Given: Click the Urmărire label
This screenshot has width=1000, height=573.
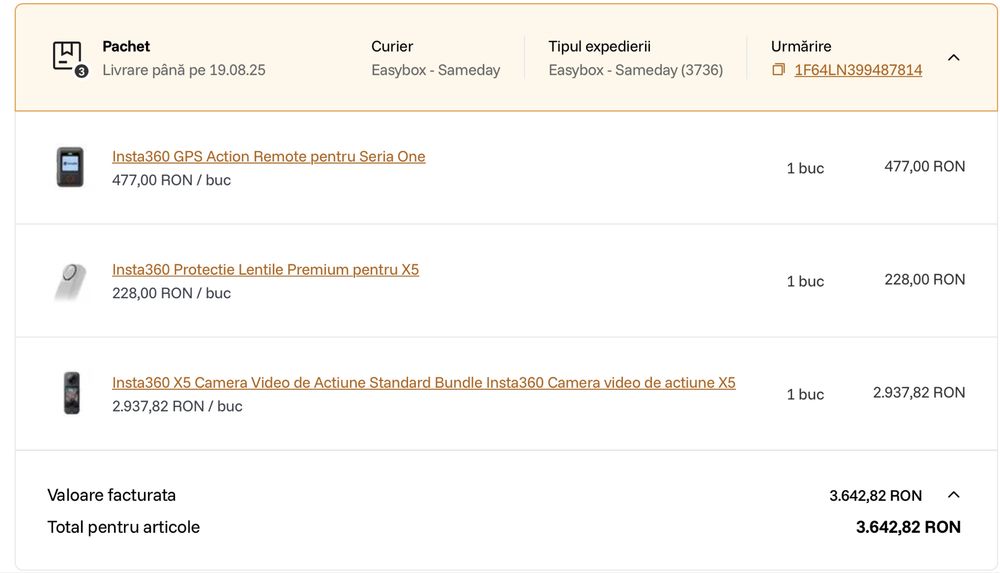Looking at the screenshot, I should [x=801, y=47].
